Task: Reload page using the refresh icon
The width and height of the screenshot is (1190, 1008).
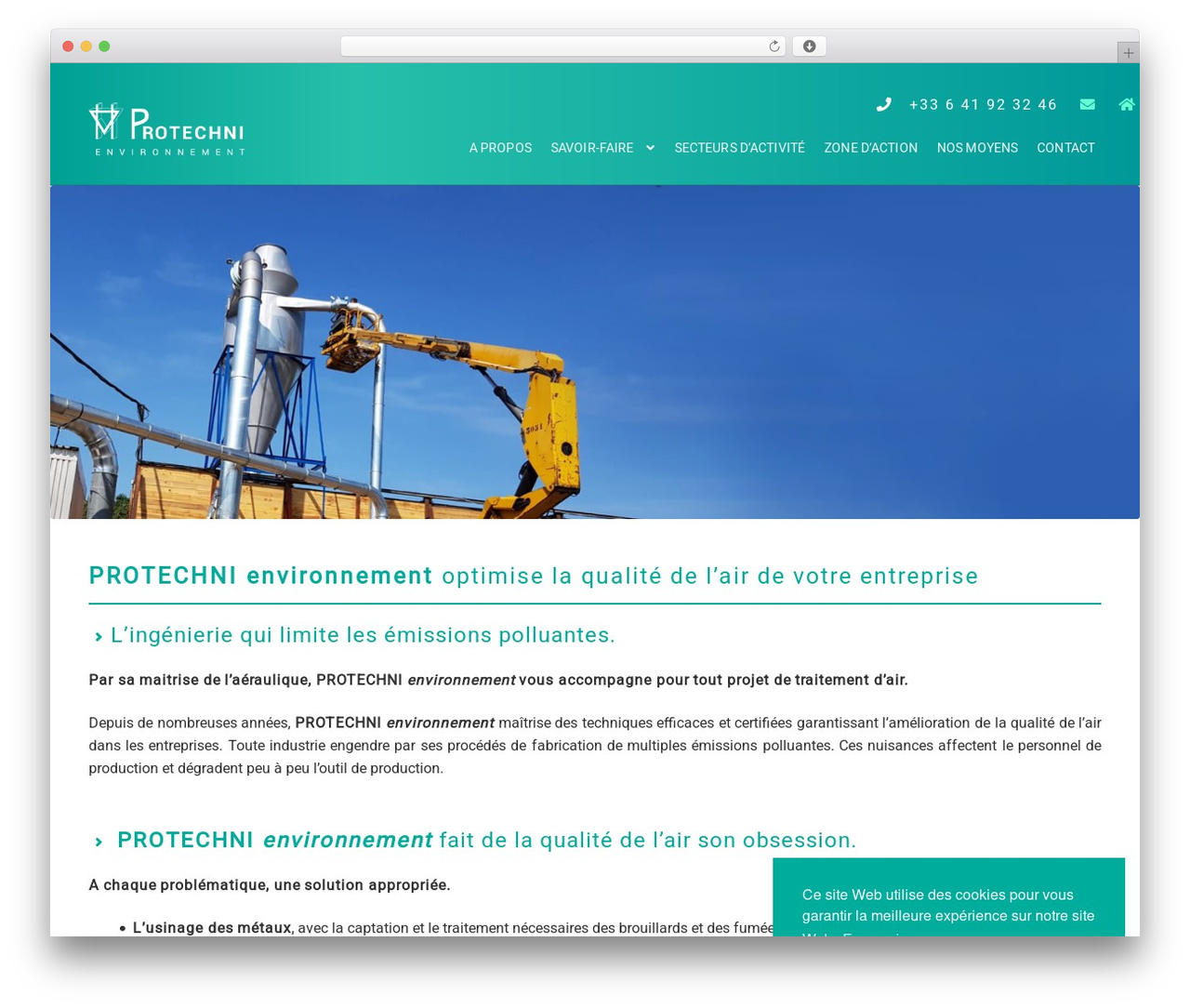Action: click(x=774, y=46)
